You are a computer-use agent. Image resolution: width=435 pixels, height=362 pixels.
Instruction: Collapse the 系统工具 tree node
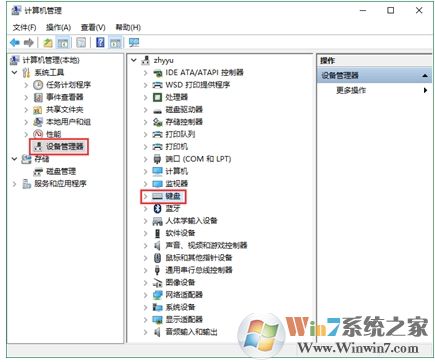[x=14, y=72]
